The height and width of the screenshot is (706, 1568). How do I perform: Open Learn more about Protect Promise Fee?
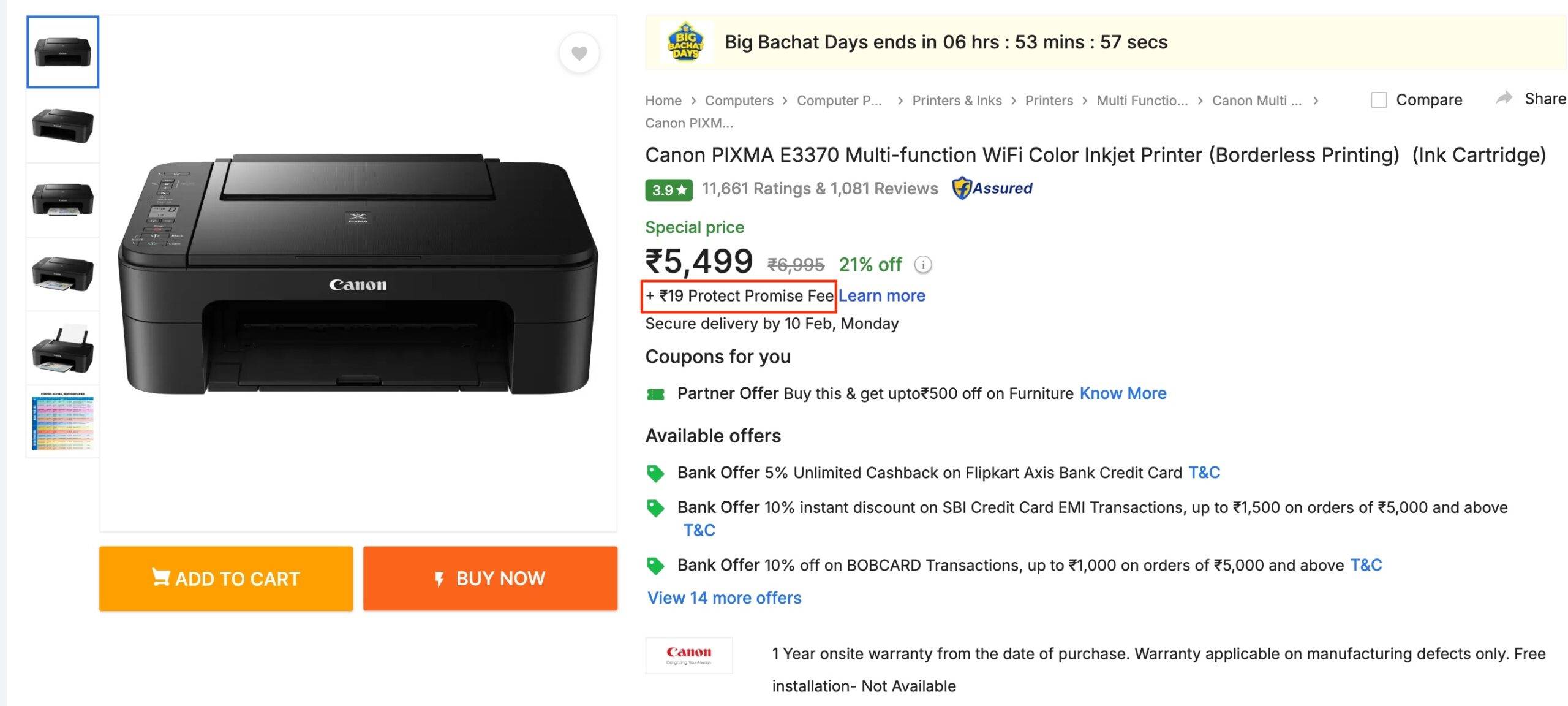point(881,295)
